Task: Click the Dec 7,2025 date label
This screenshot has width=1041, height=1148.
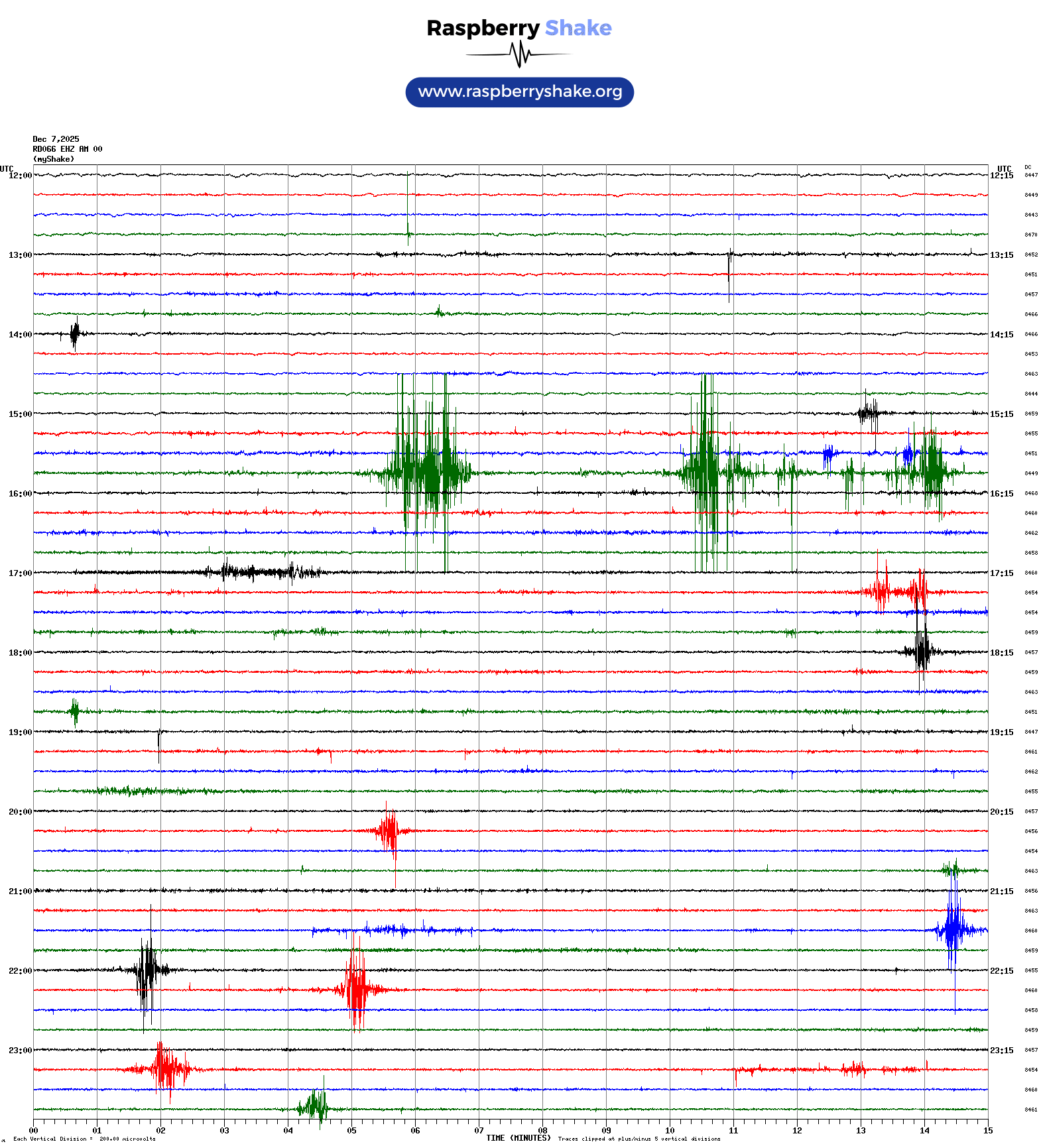Action: (56, 139)
